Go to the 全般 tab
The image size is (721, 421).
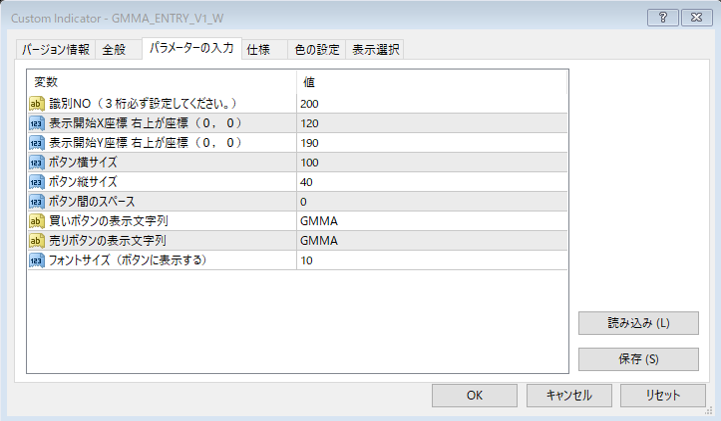115,50
